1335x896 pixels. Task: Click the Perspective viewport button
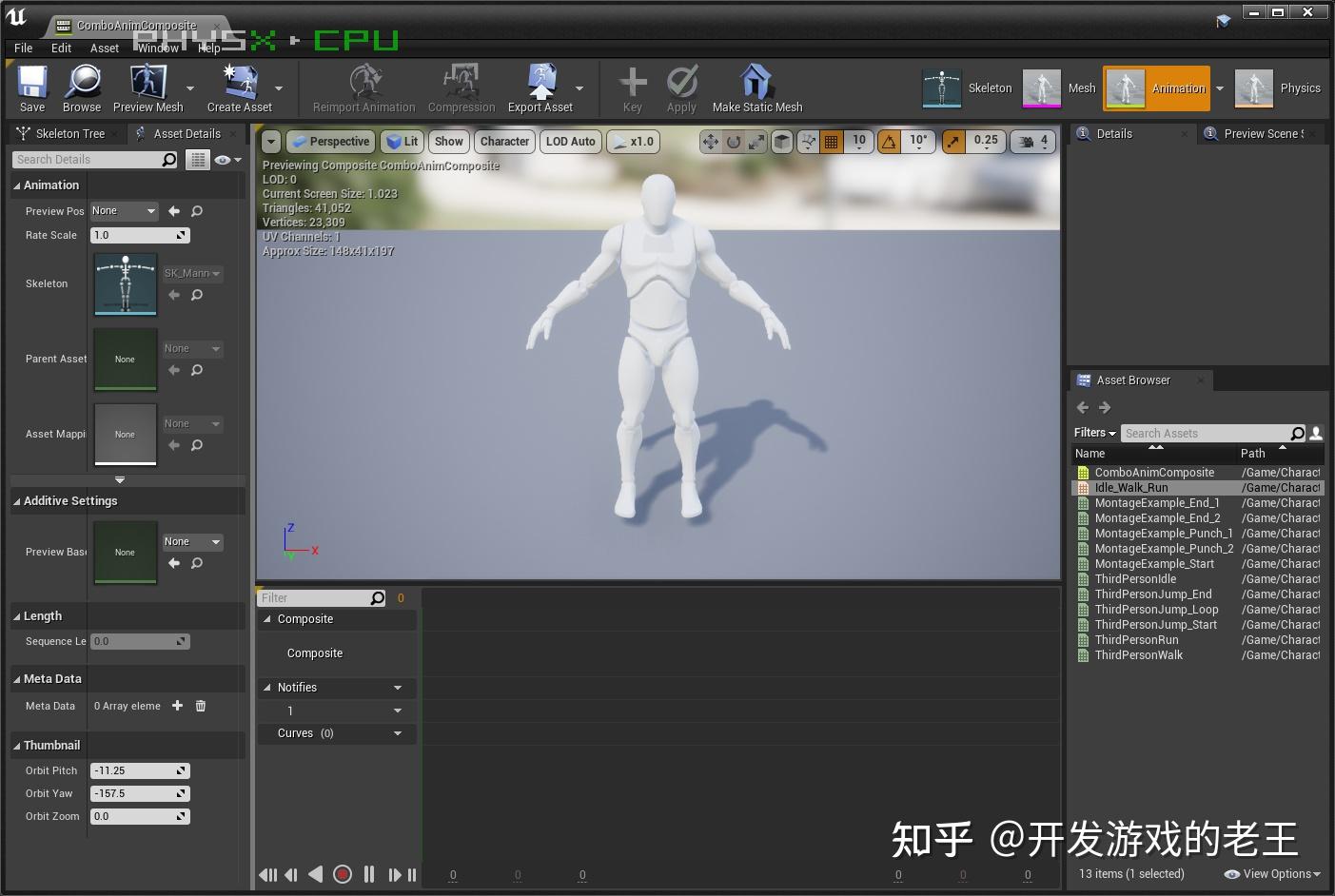tap(330, 142)
